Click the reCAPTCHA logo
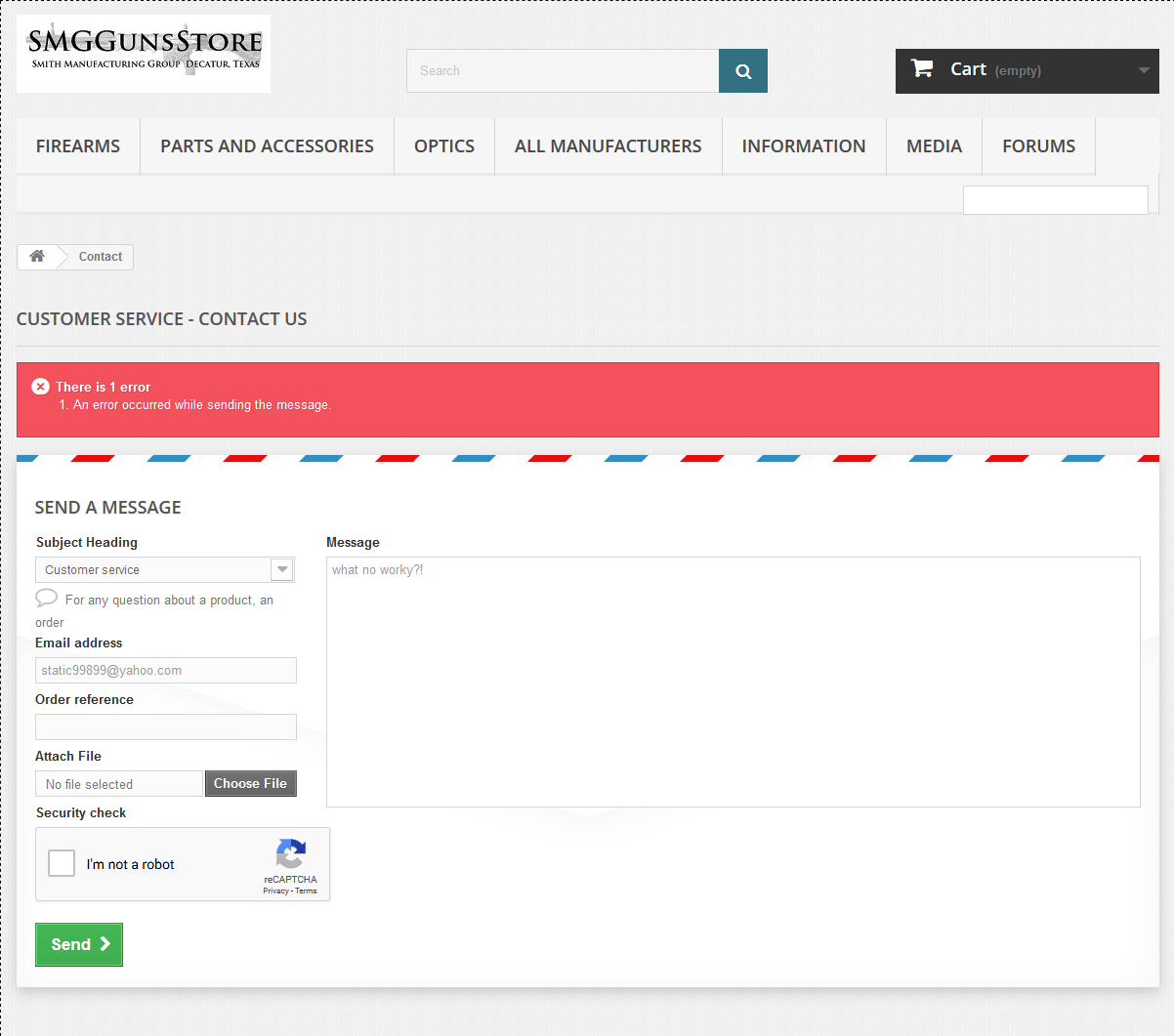This screenshot has height=1036, width=1174. pos(291,853)
